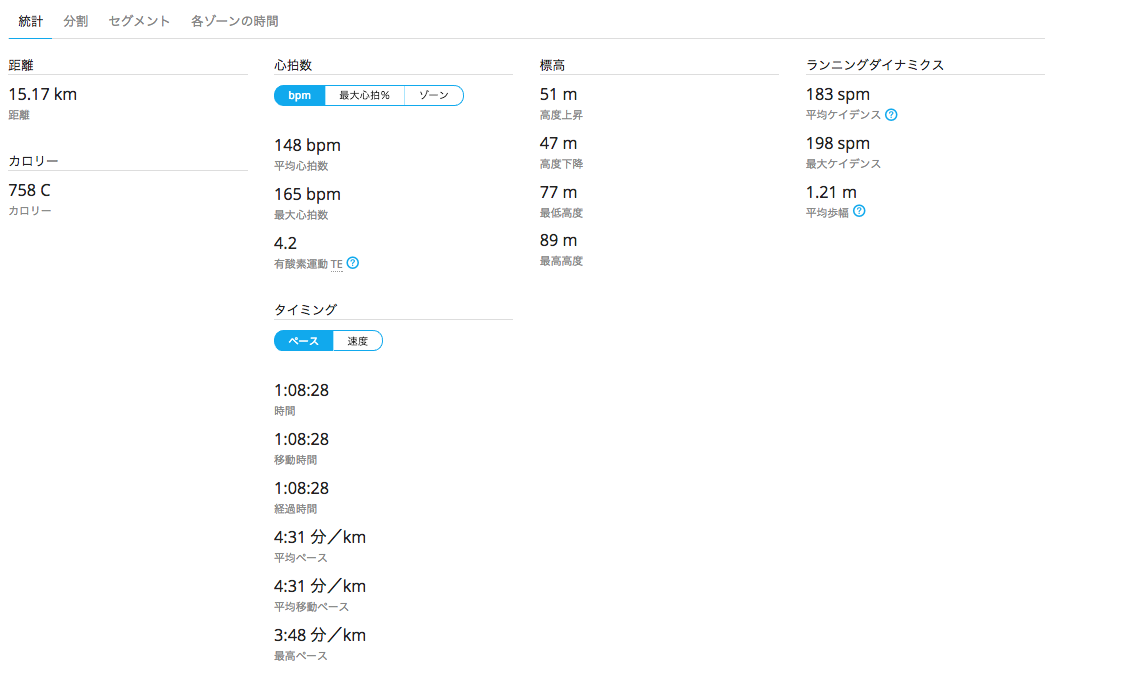Select ペース in the タイミング section
This screenshot has height=679, width=1129.
click(303, 341)
